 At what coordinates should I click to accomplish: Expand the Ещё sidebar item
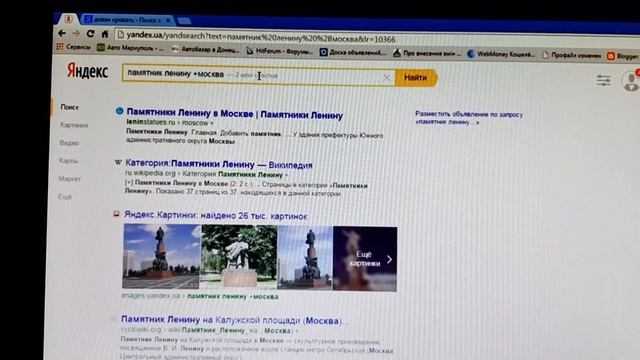(64, 197)
